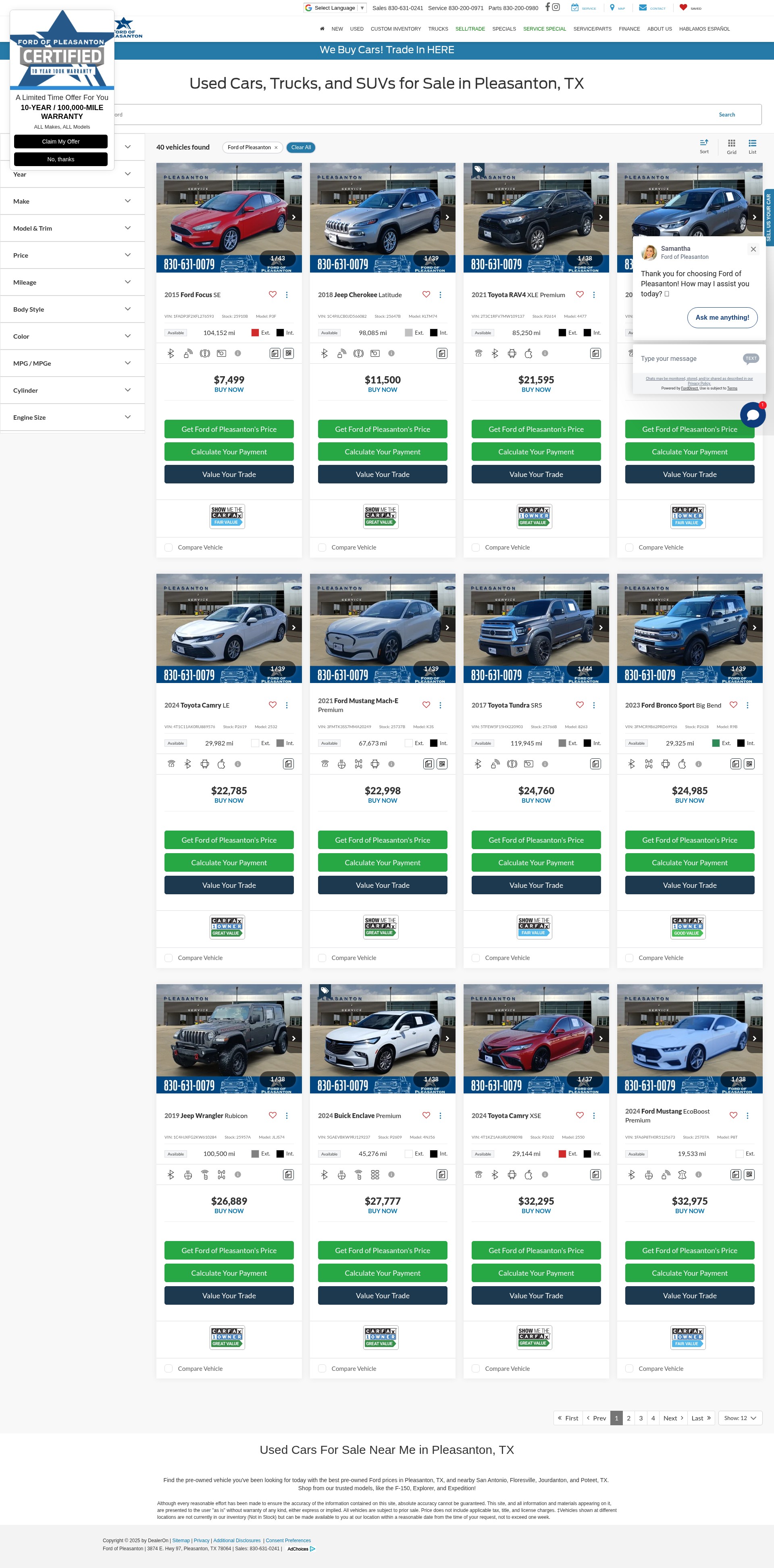Expand the Price filter
This screenshot has width=774, height=1568.
[73, 255]
